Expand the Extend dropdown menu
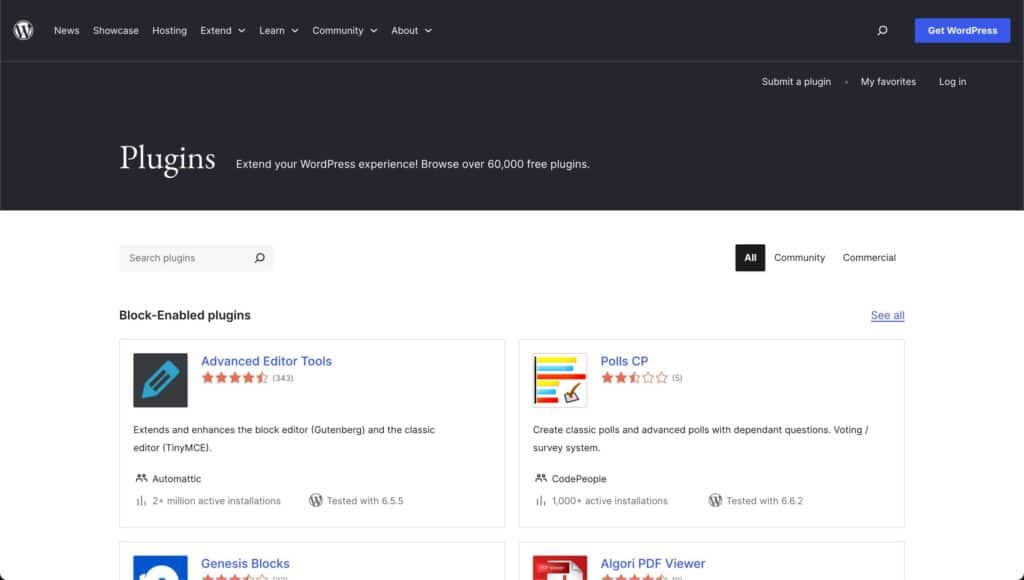The width and height of the screenshot is (1024, 580). click(x=222, y=31)
